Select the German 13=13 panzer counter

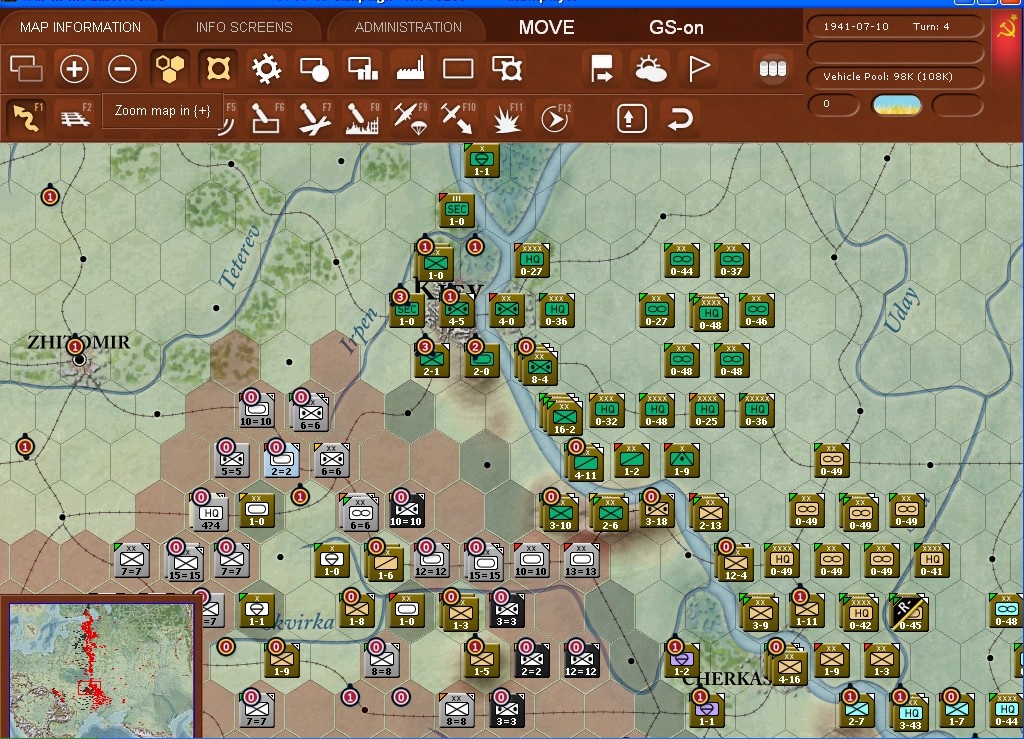tap(581, 560)
